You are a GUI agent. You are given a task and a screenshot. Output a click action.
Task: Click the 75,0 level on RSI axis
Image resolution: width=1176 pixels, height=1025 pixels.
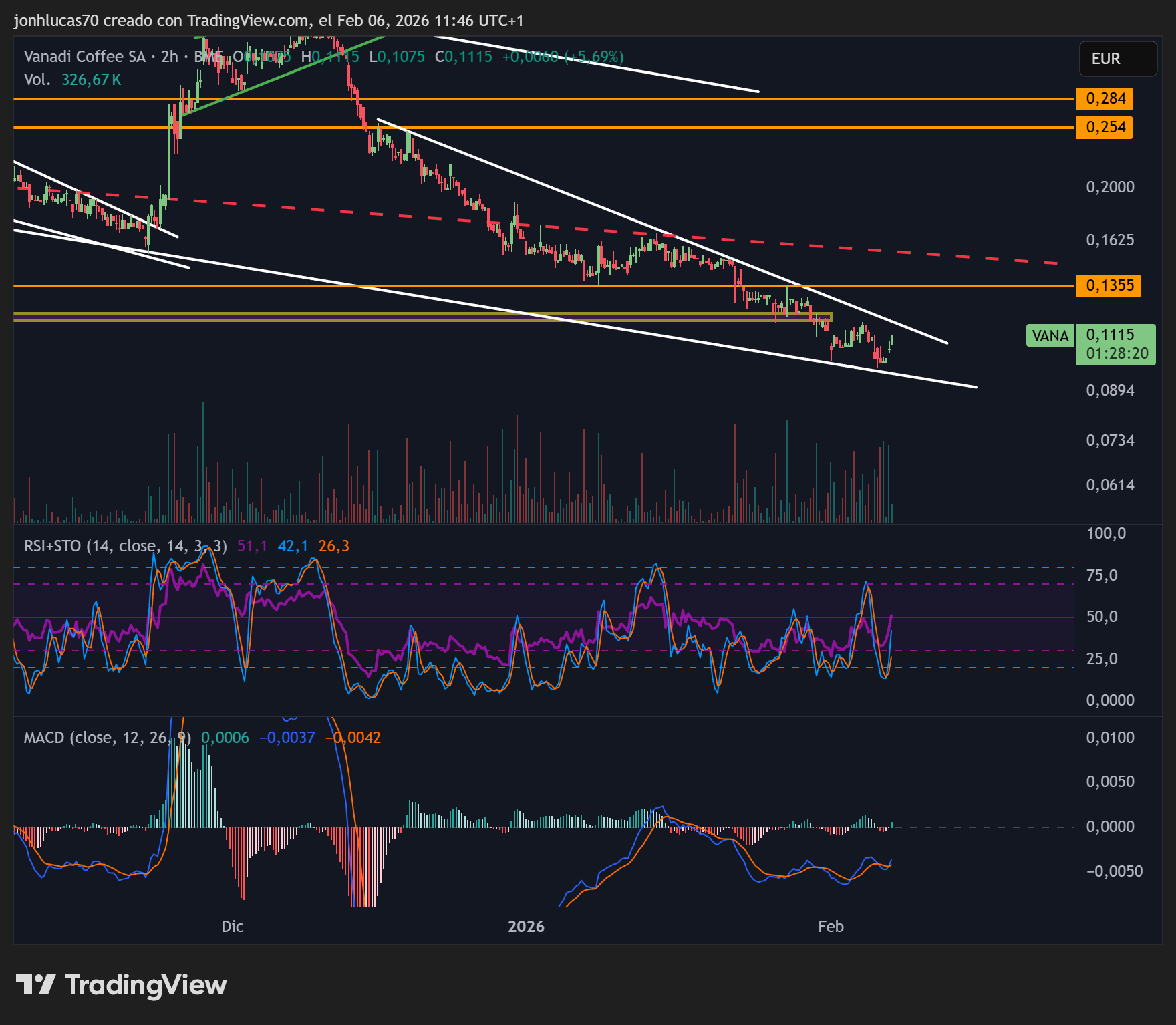pos(1102,575)
